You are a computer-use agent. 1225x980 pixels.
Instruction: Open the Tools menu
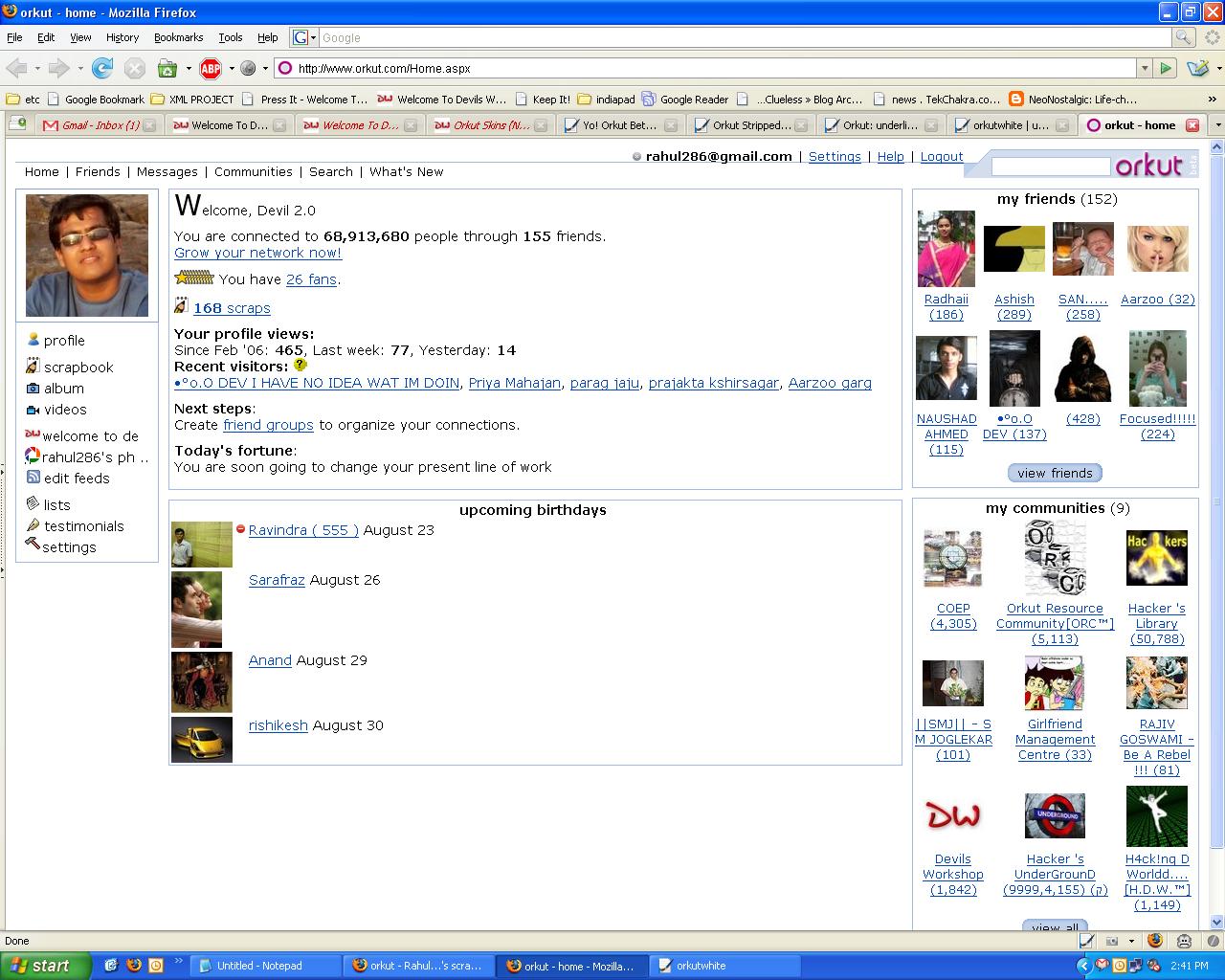231,37
